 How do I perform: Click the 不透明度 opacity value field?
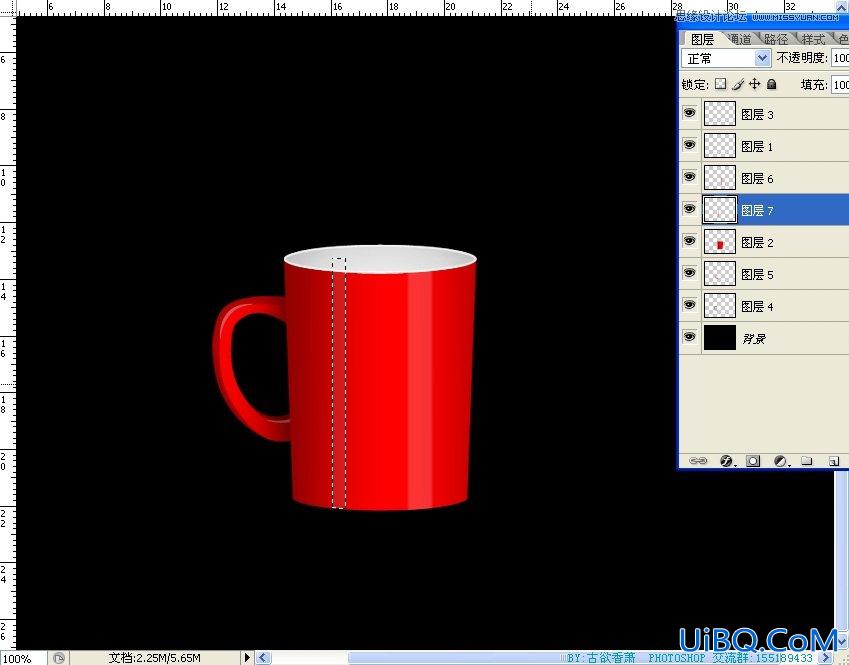click(840, 58)
